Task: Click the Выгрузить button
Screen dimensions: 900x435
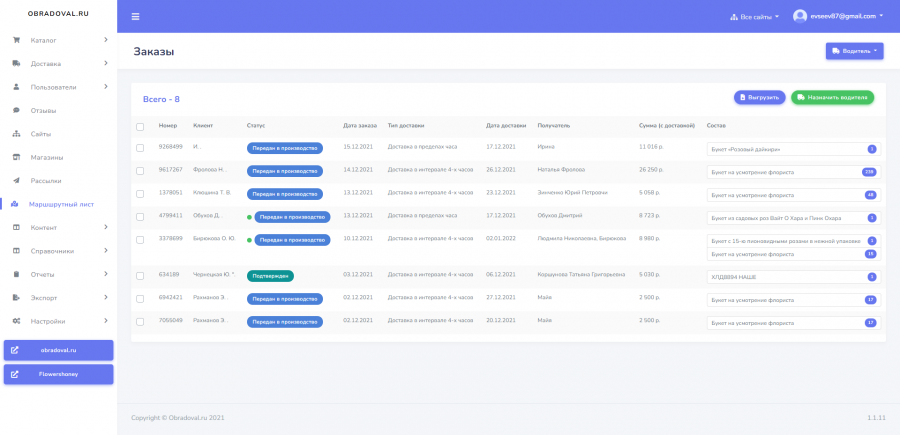Action: tap(759, 98)
